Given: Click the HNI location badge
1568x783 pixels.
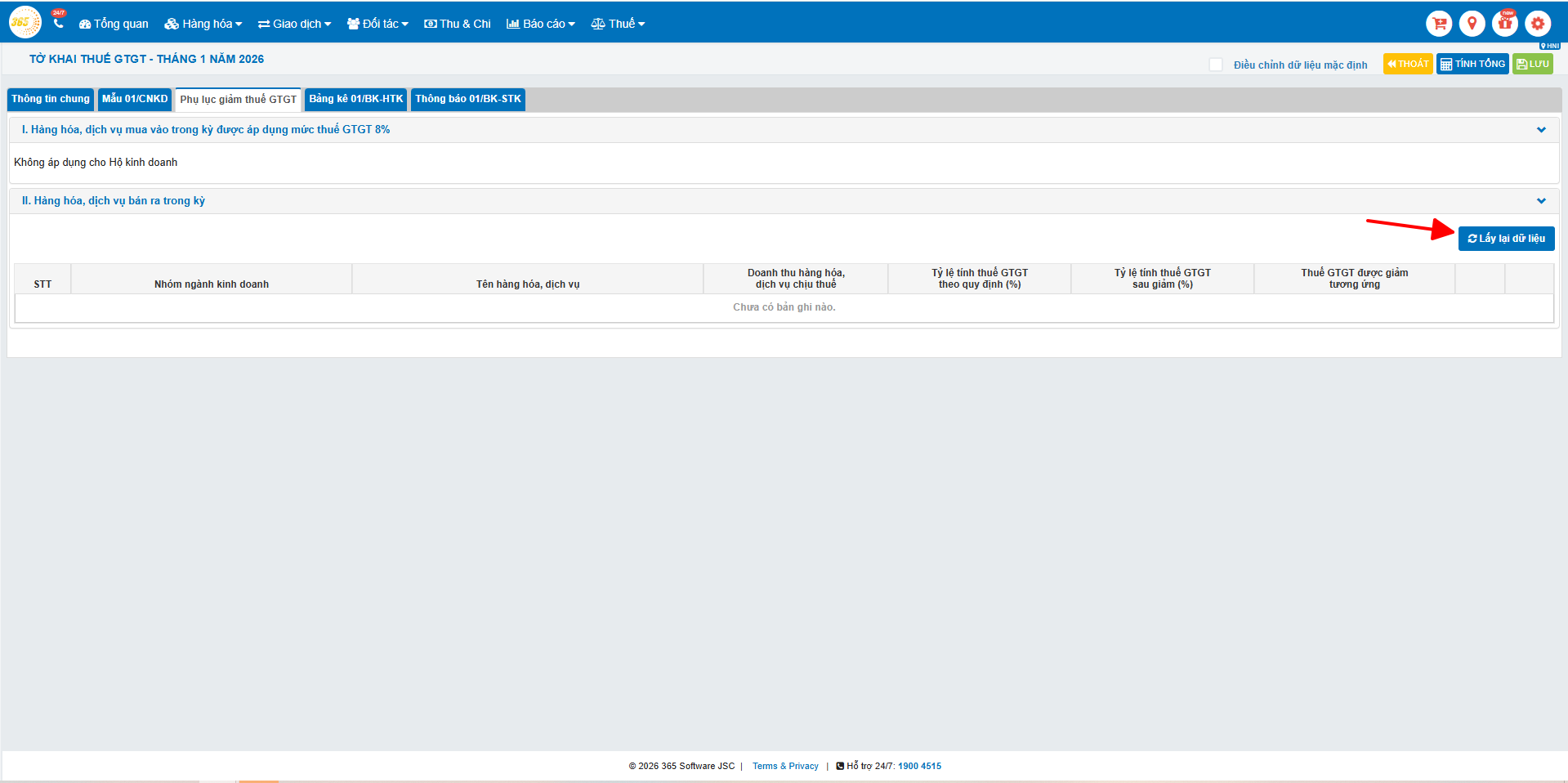Looking at the screenshot, I should click(1550, 46).
